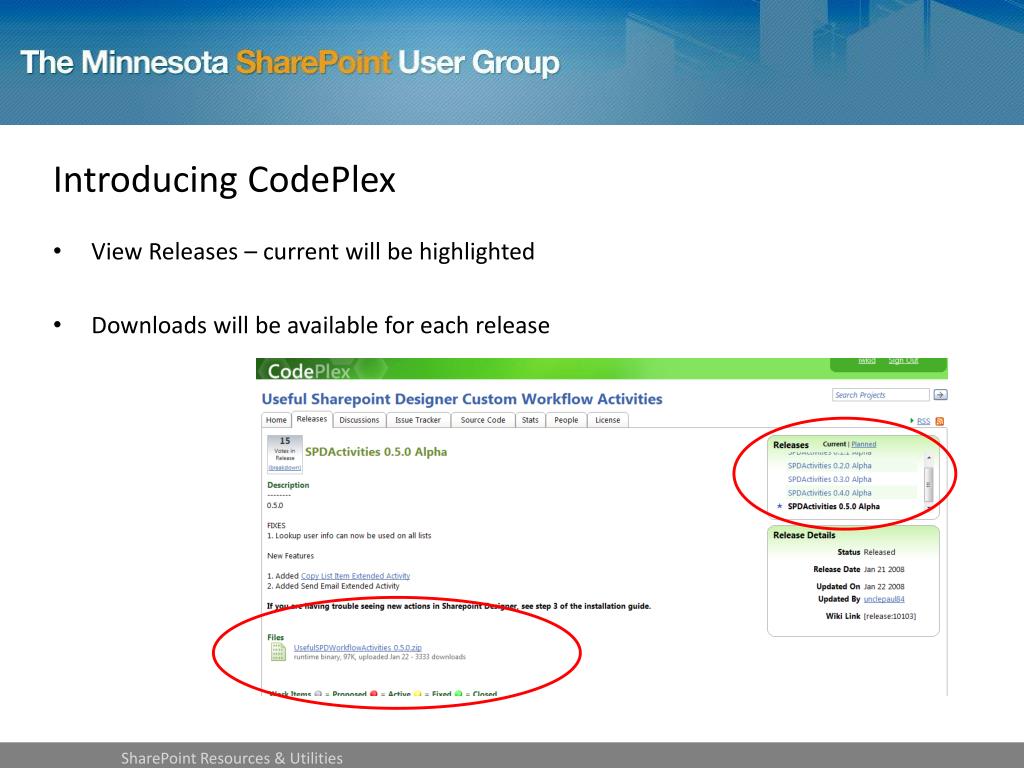
Task: Click the Updated On Jan 22 2008 value
Action: click(884, 586)
